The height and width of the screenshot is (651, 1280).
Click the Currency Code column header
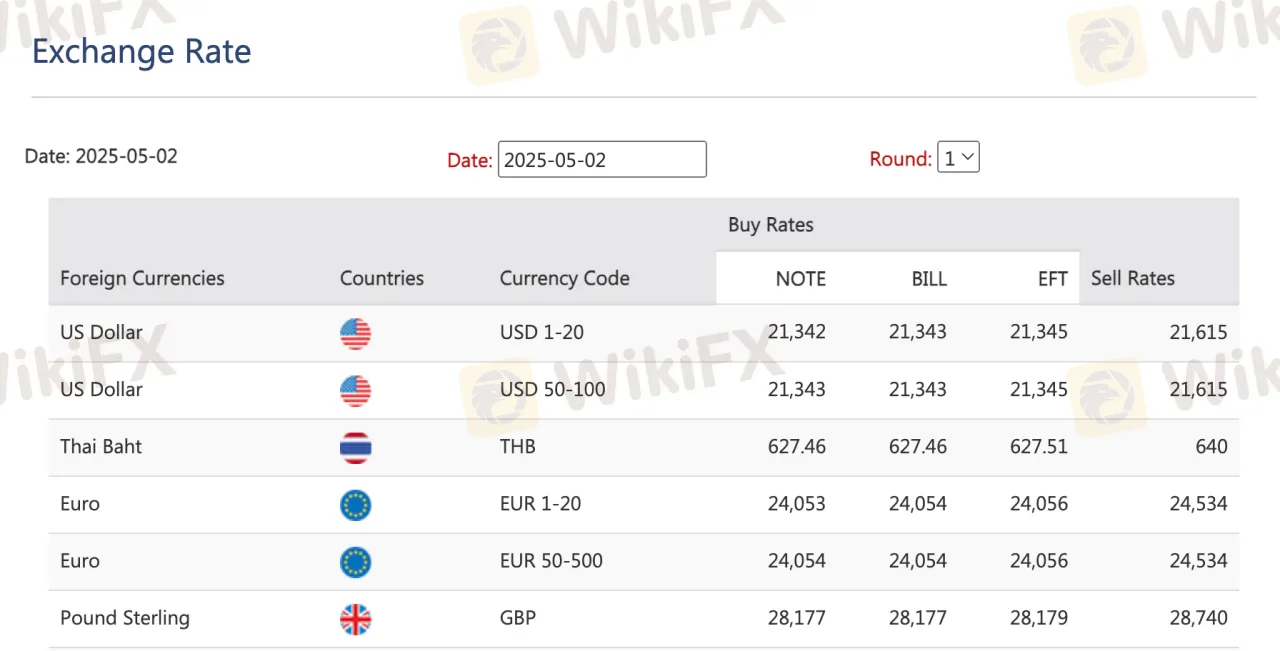[x=565, y=278]
